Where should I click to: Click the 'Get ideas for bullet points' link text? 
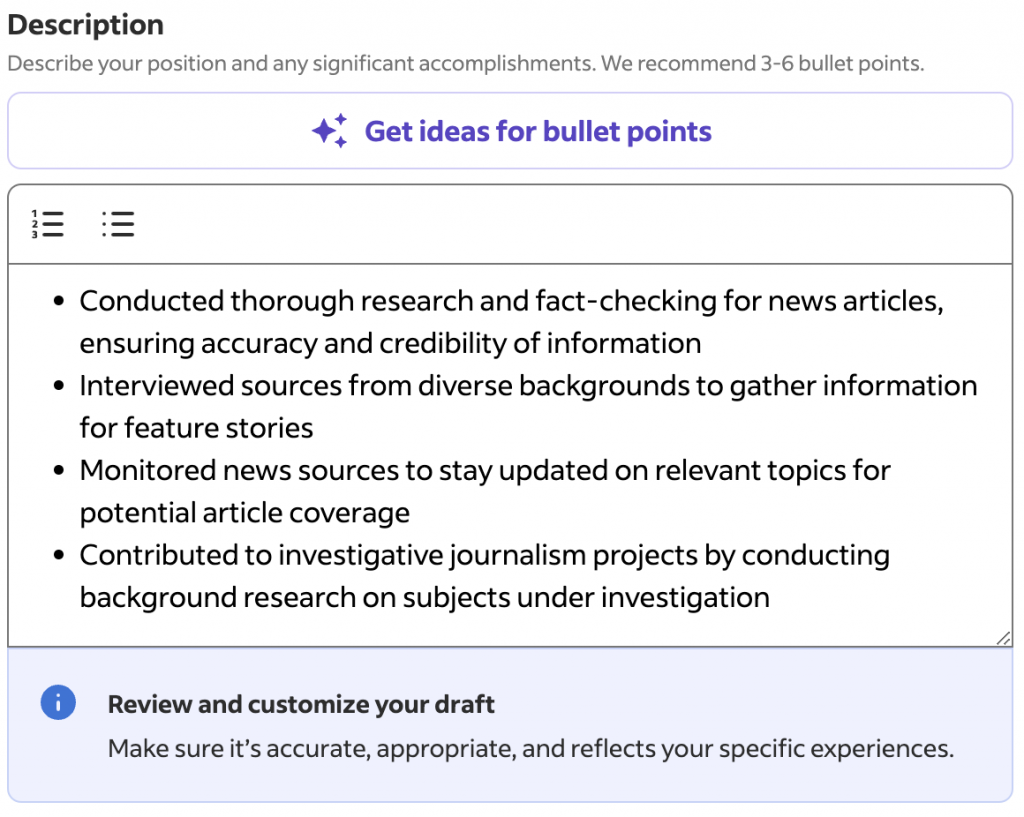tap(539, 131)
